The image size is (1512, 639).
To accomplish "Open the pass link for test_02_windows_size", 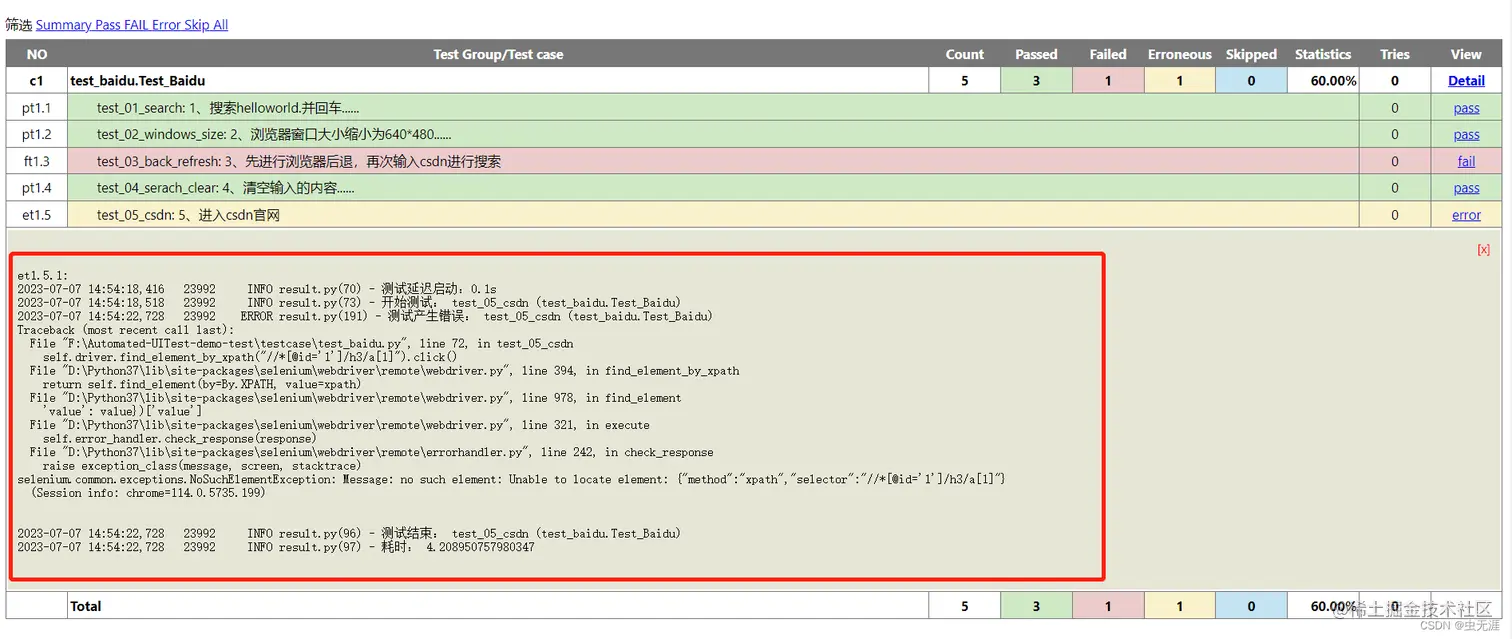I will point(1466,135).
